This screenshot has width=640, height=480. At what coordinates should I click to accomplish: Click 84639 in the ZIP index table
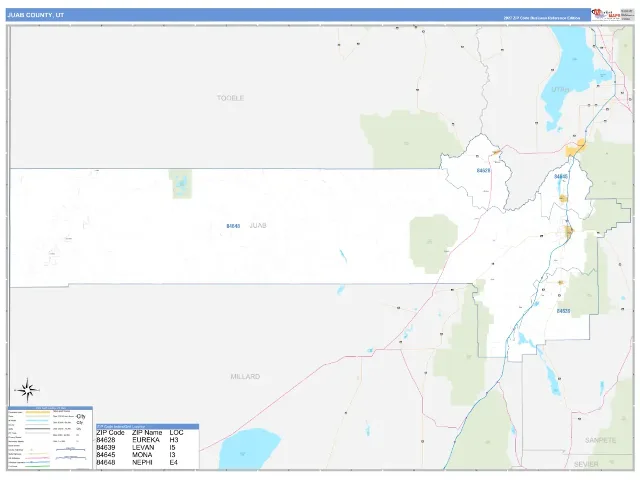(106, 447)
